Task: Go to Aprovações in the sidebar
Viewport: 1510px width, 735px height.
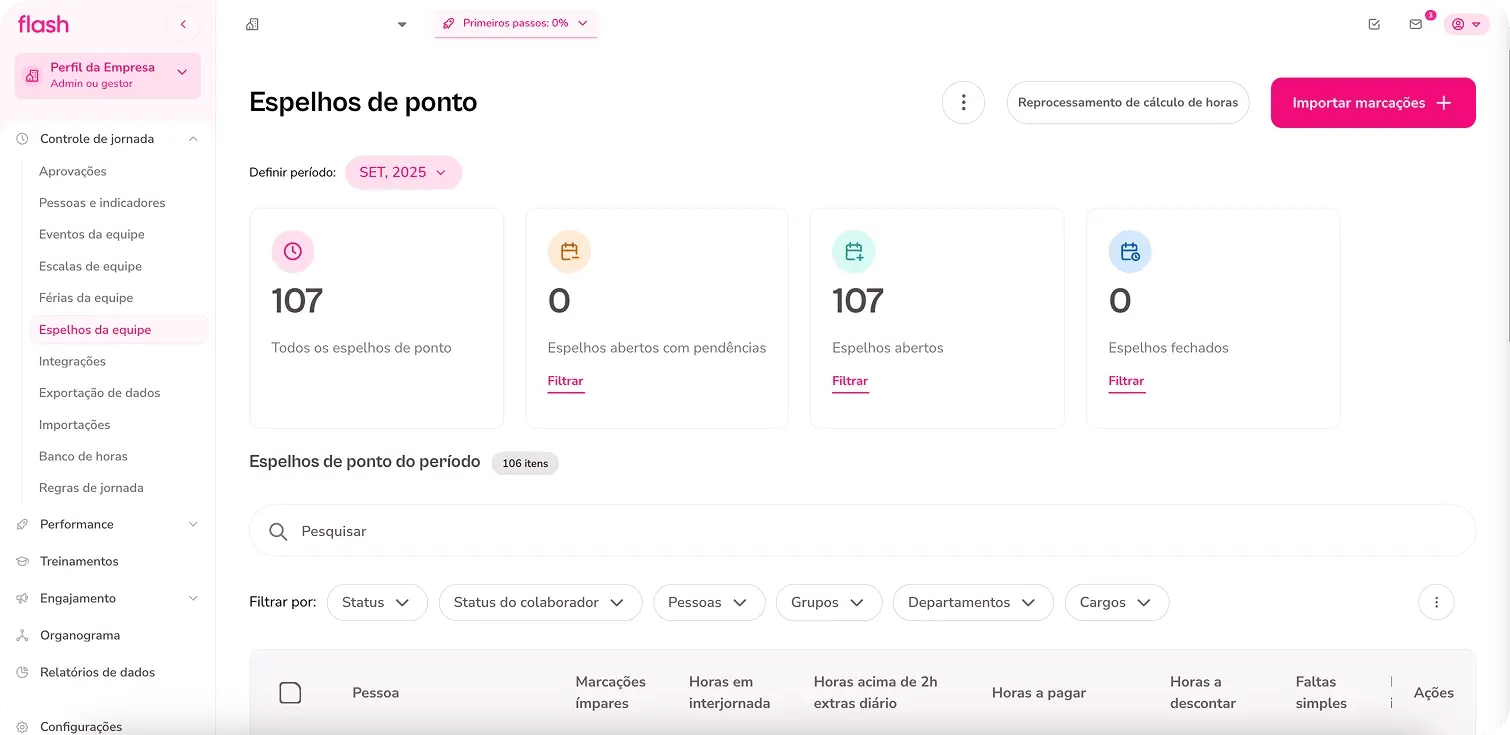Action: [x=72, y=171]
